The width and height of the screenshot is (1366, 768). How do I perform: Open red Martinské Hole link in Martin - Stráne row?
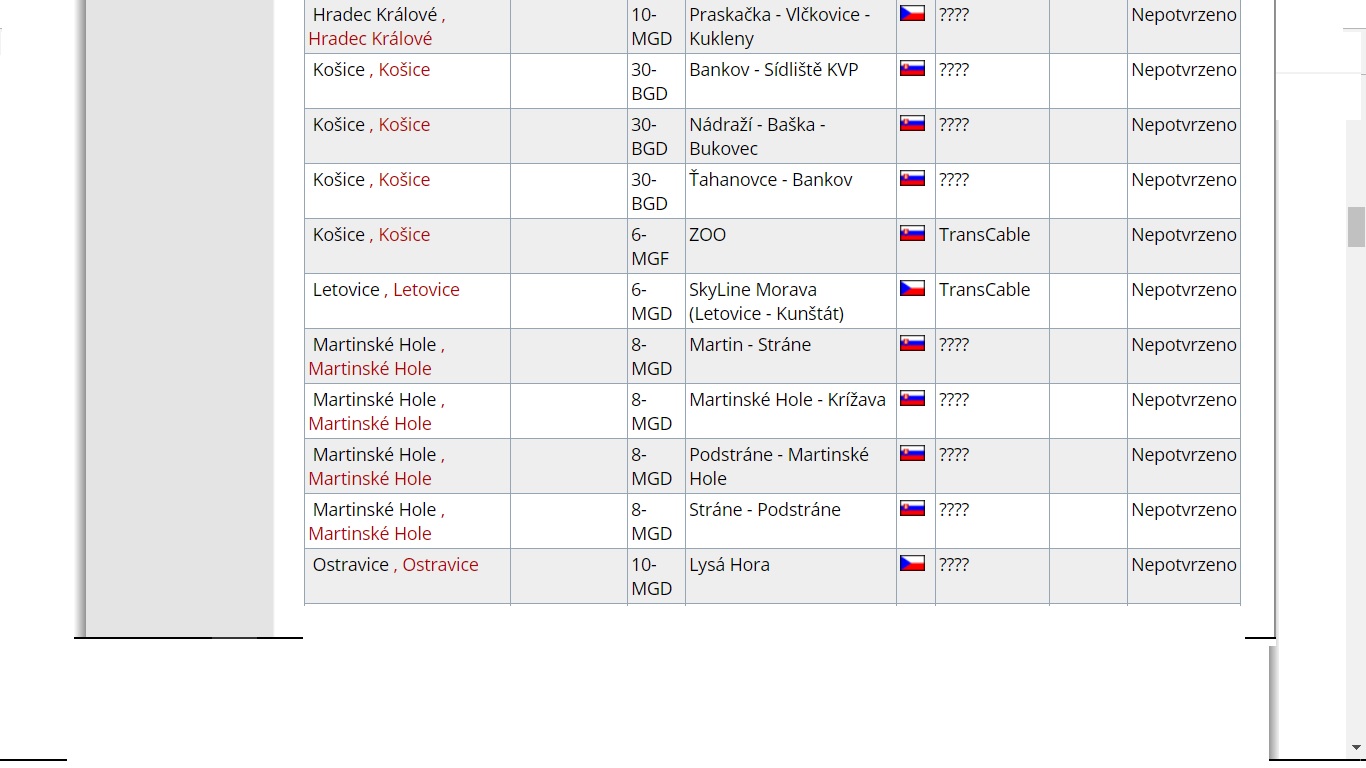[x=370, y=369]
